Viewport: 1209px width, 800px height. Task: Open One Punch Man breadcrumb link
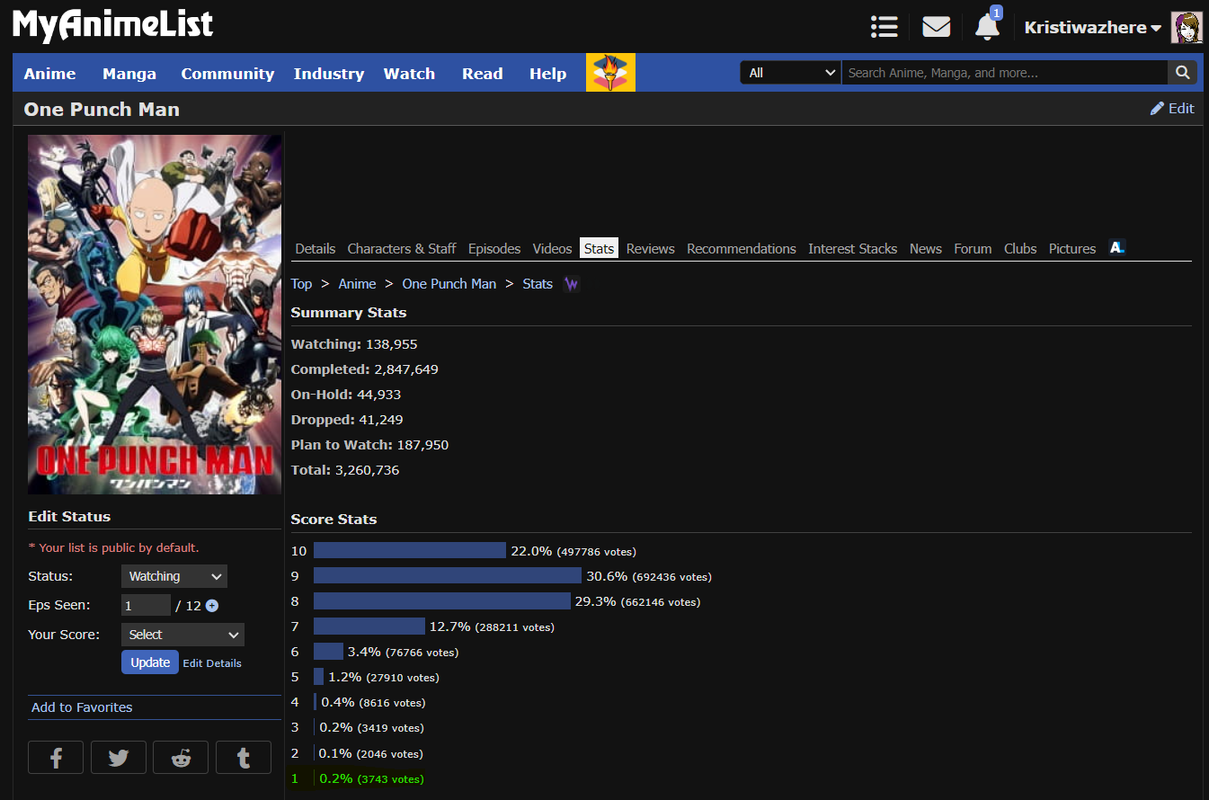(x=449, y=284)
